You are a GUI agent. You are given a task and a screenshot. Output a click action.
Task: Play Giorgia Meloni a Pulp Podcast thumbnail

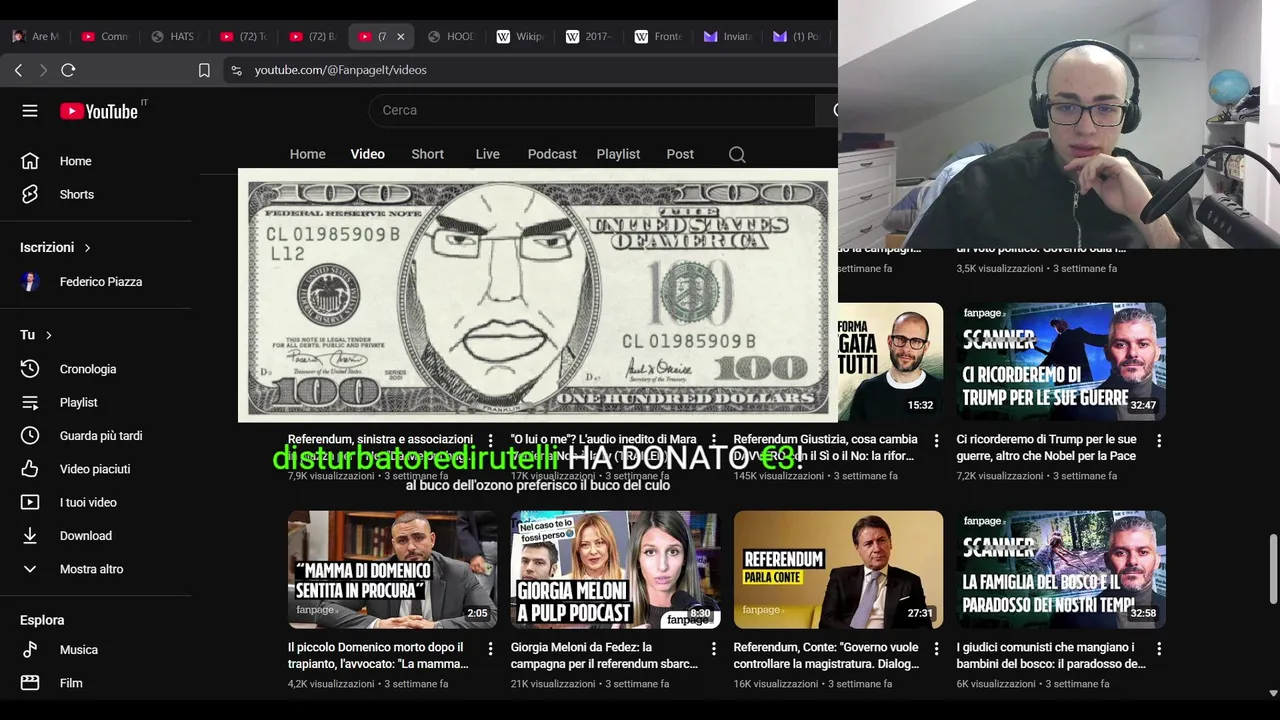[x=615, y=570]
